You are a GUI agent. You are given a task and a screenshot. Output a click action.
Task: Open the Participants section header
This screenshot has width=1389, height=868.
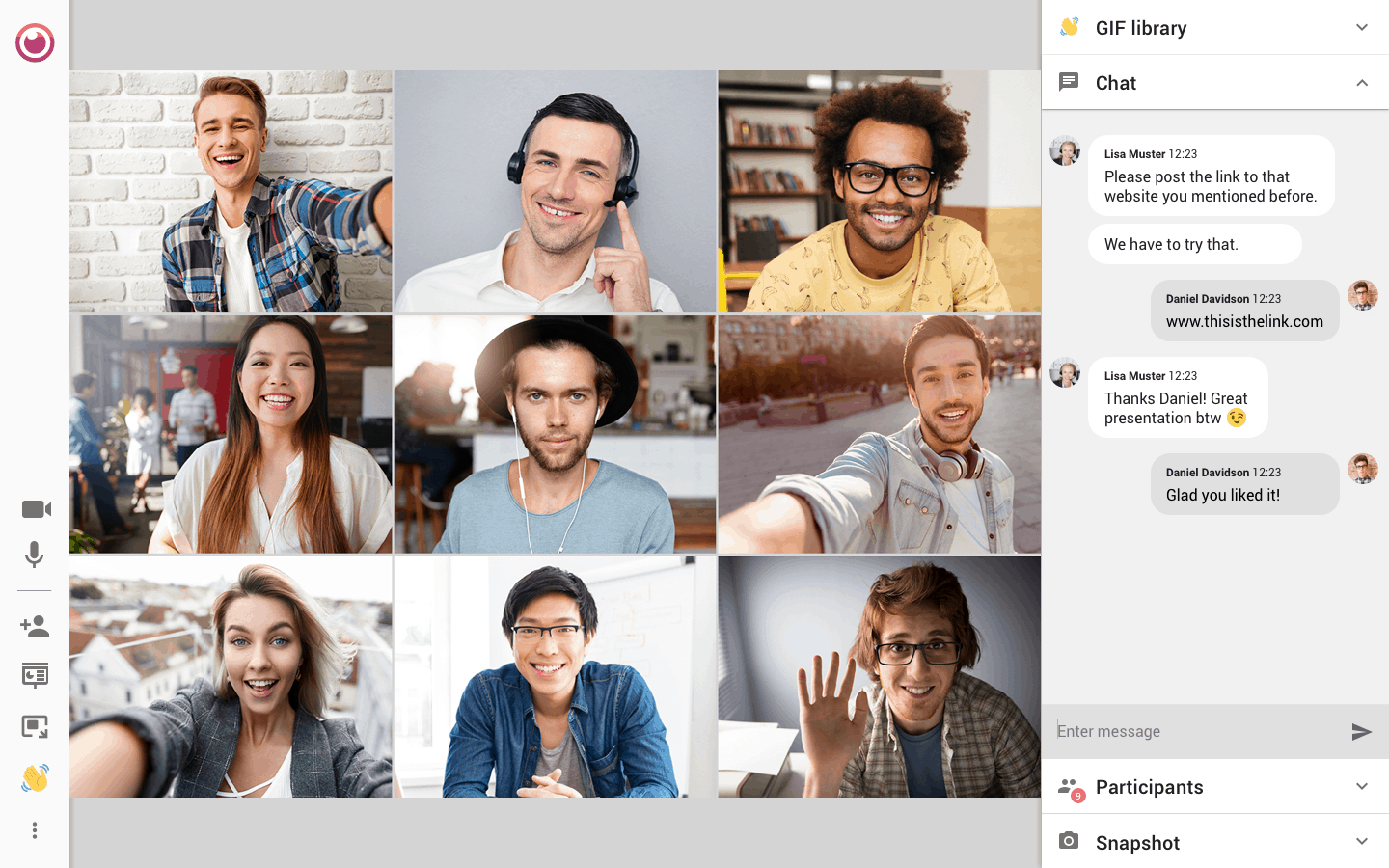pos(1150,787)
